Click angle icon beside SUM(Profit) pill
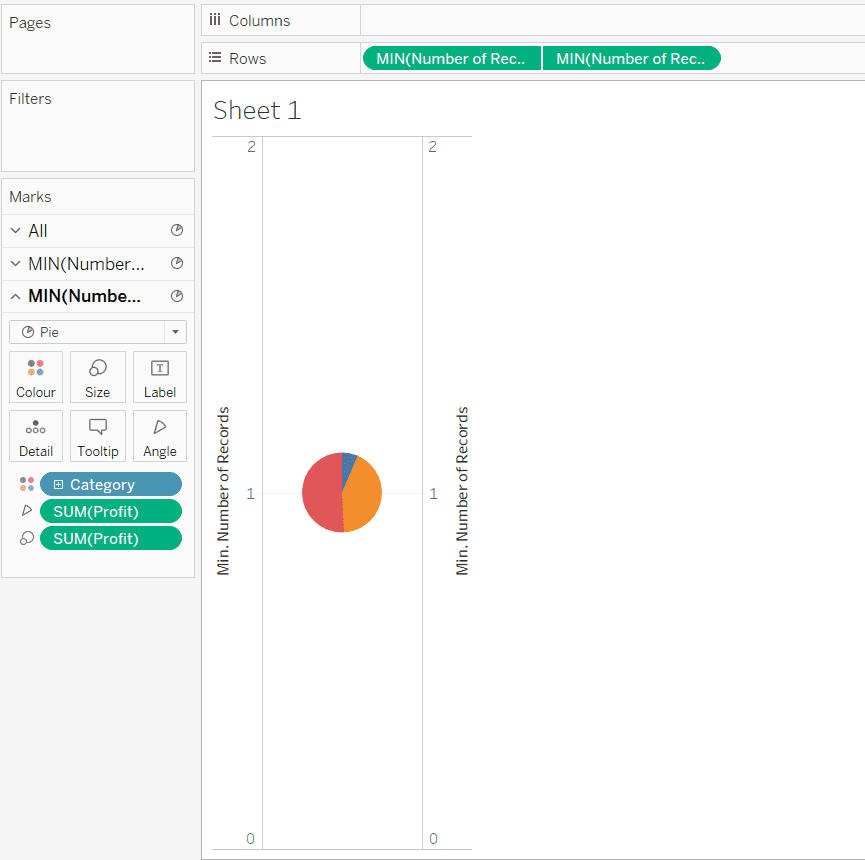 coord(26,510)
